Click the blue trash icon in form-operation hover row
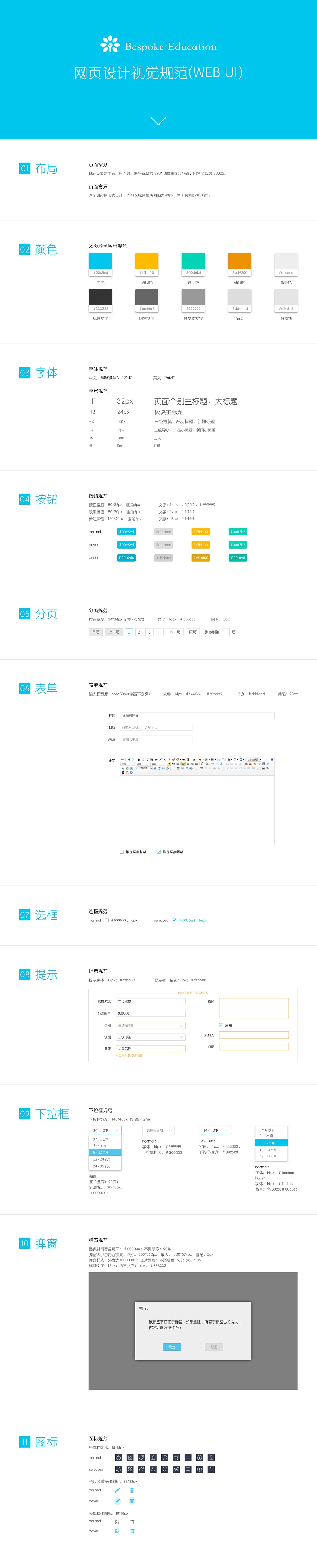317x1568 pixels. pos(132,1531)
